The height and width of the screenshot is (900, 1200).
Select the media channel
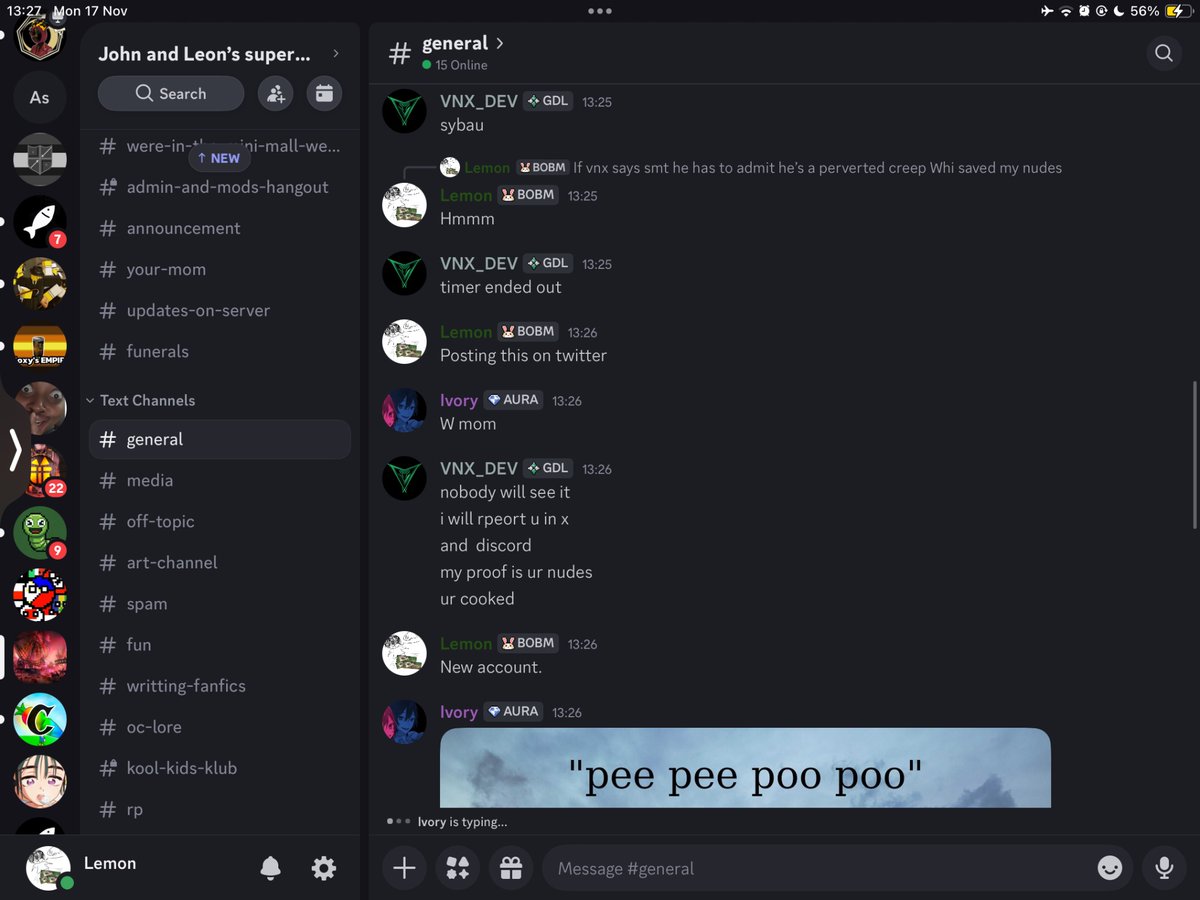tap(220, 481)
